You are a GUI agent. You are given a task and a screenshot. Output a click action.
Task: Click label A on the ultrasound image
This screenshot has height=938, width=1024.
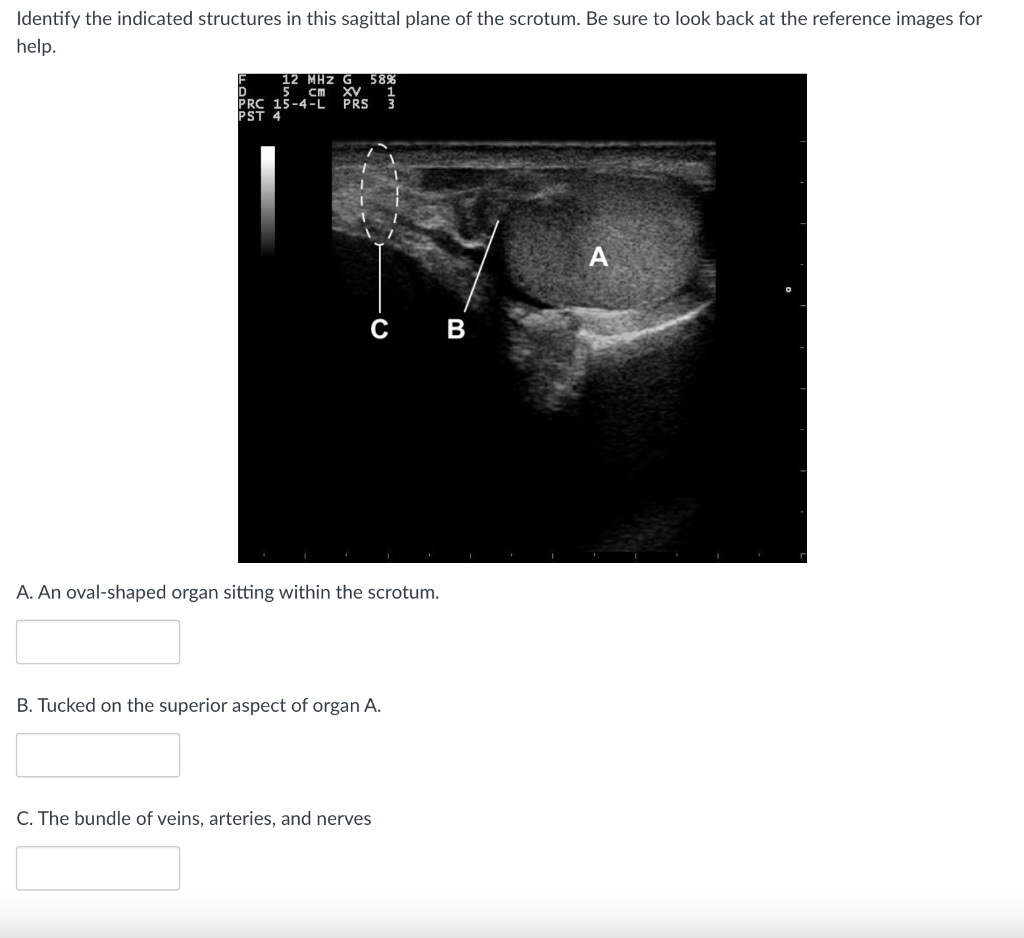(x=597, y=257)
